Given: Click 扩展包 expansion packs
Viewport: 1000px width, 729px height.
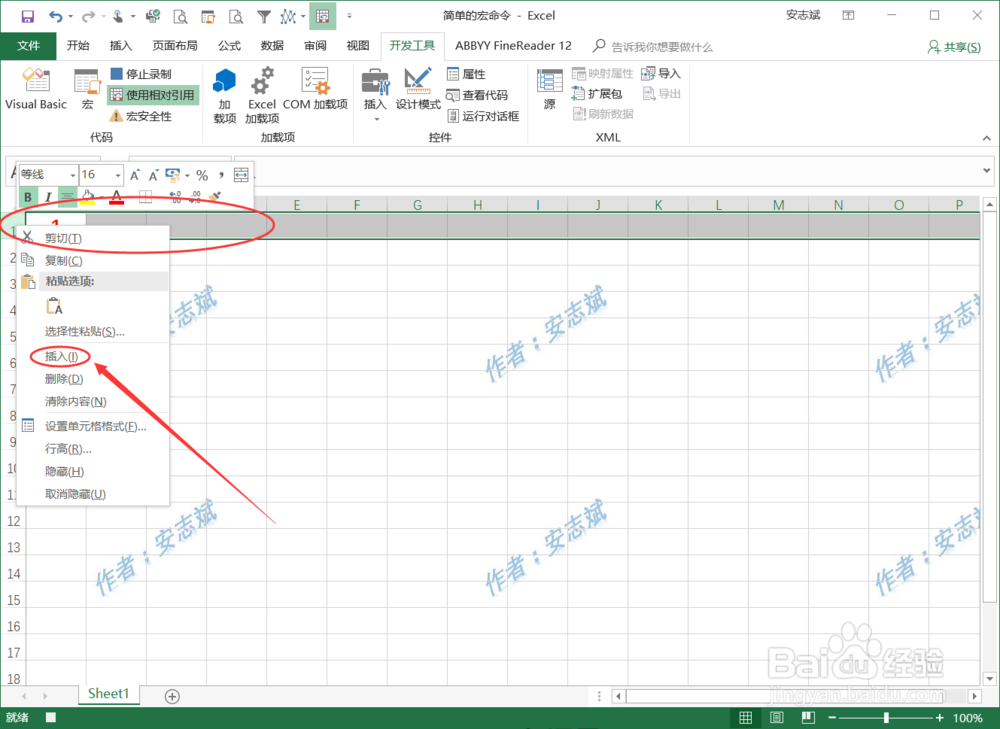Looking at the screenshot, I should (x=597, y=94).
